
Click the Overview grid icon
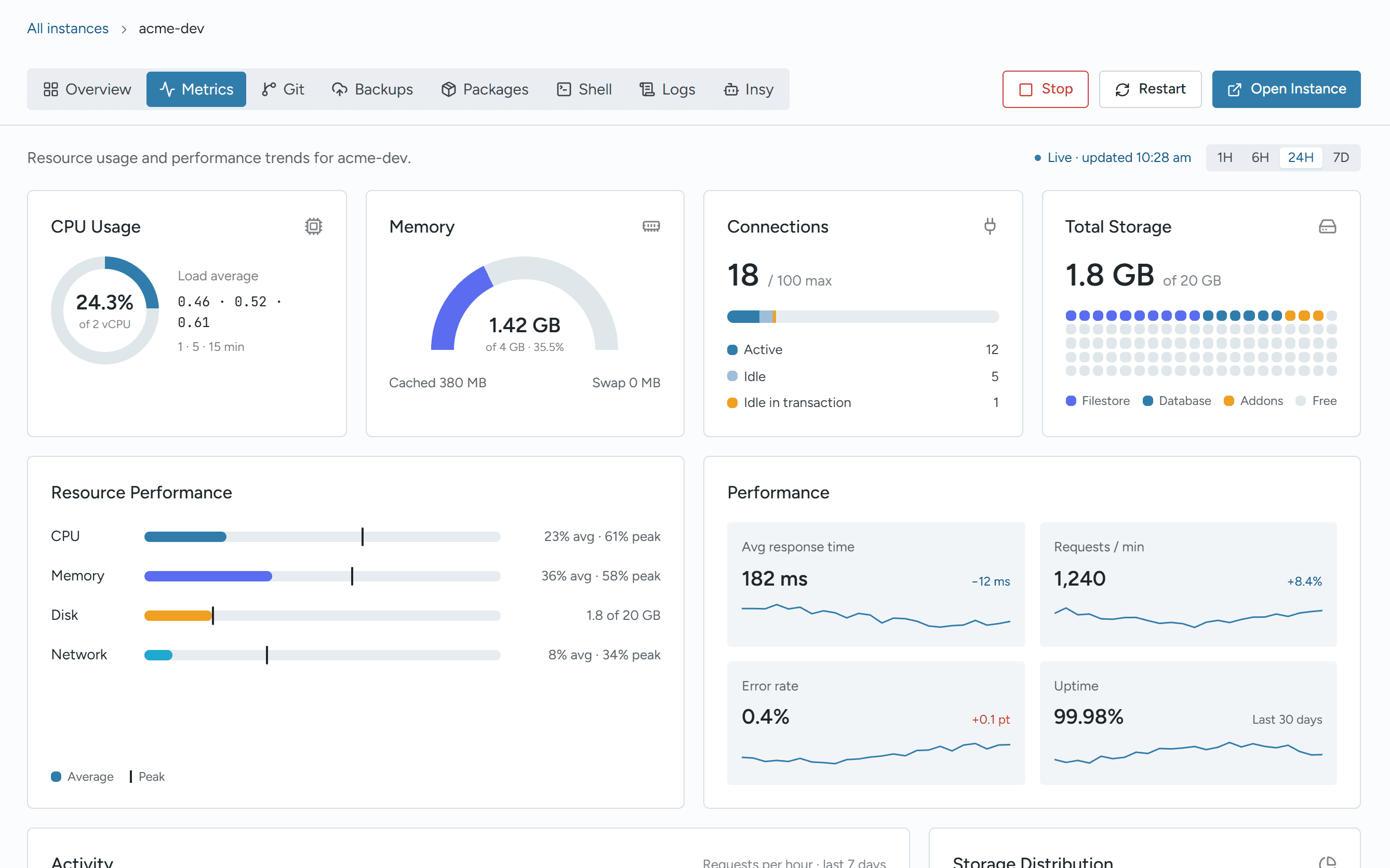[50, 89]
